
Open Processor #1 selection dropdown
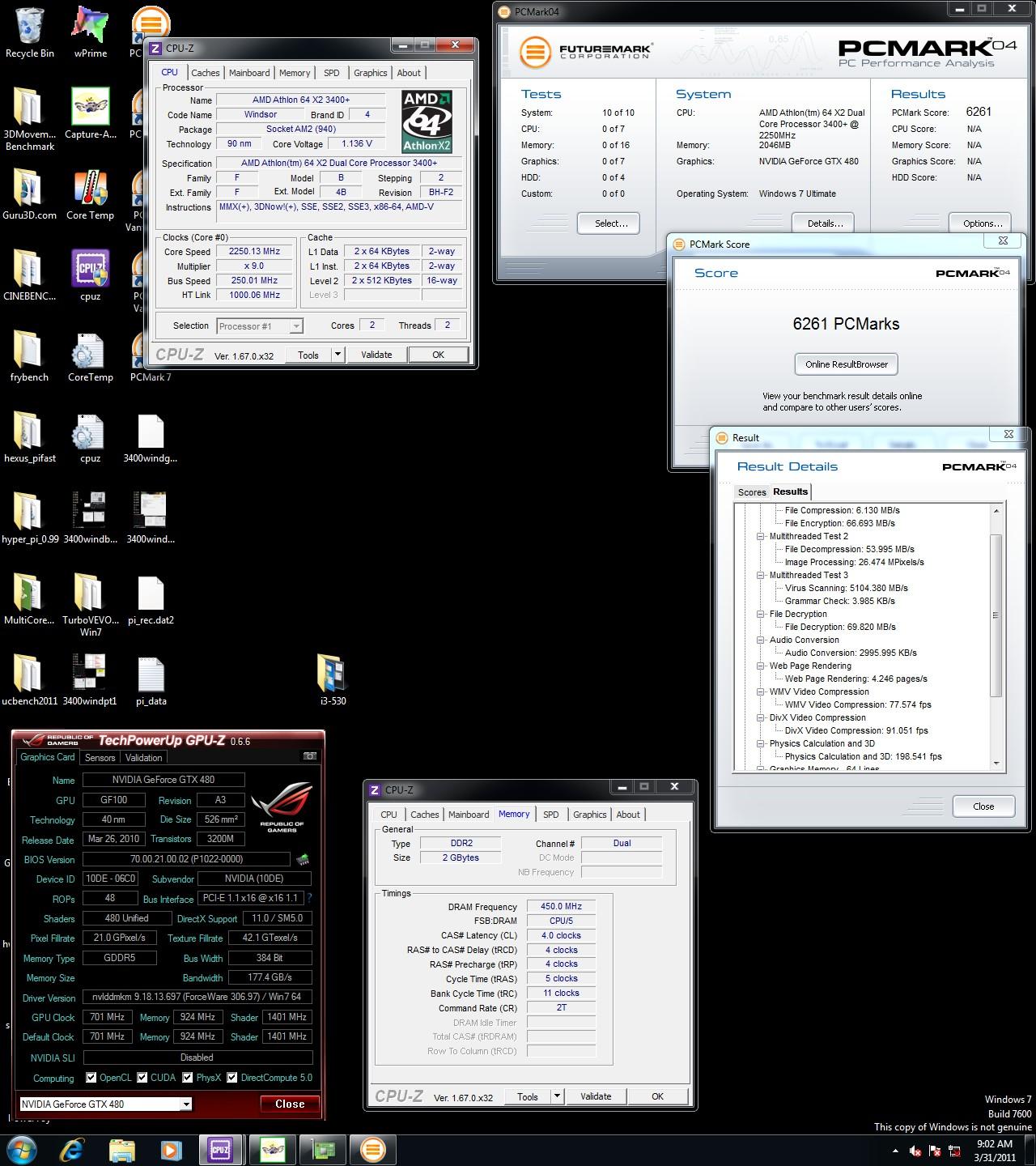(259, 326)
